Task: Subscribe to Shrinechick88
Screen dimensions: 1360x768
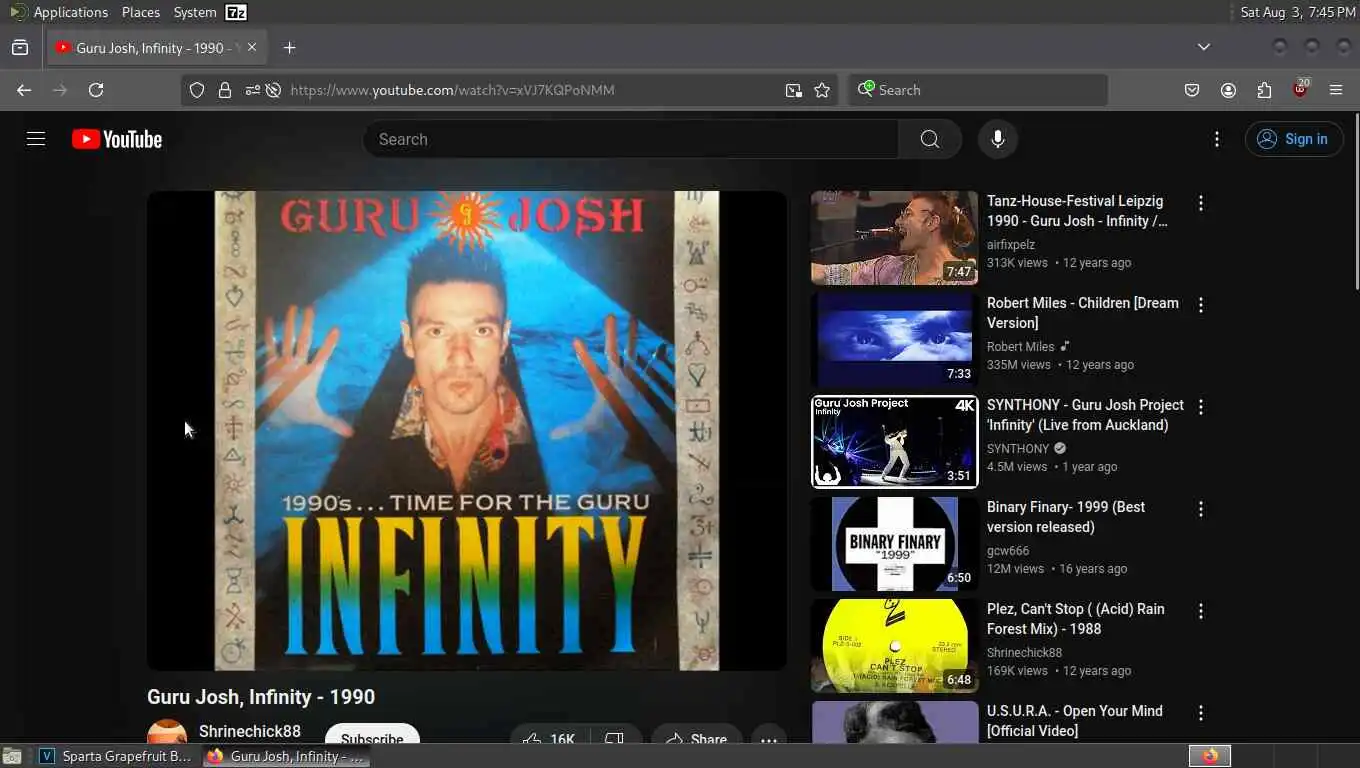Action: click(x=372, y=736)
